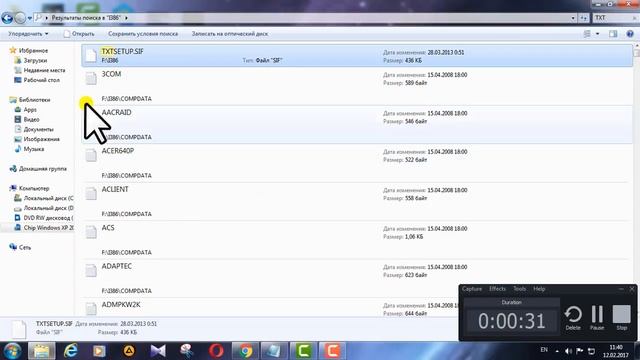
Task: Open the Windows Start menu
Action: (x=12, y=351)
